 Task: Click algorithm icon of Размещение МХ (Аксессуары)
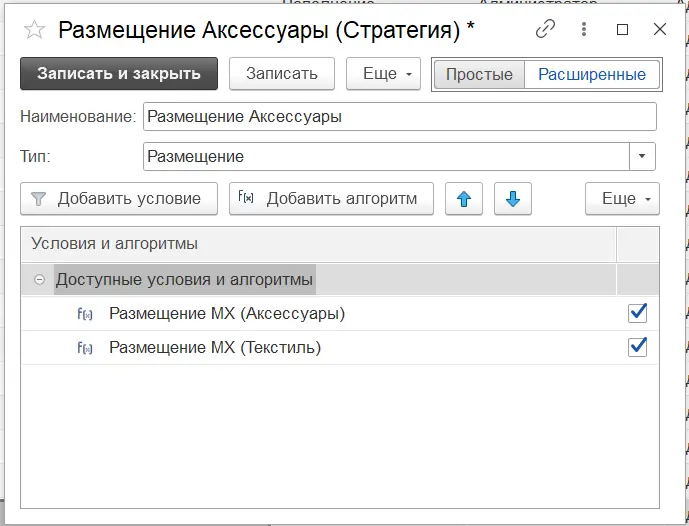(85, 314)
